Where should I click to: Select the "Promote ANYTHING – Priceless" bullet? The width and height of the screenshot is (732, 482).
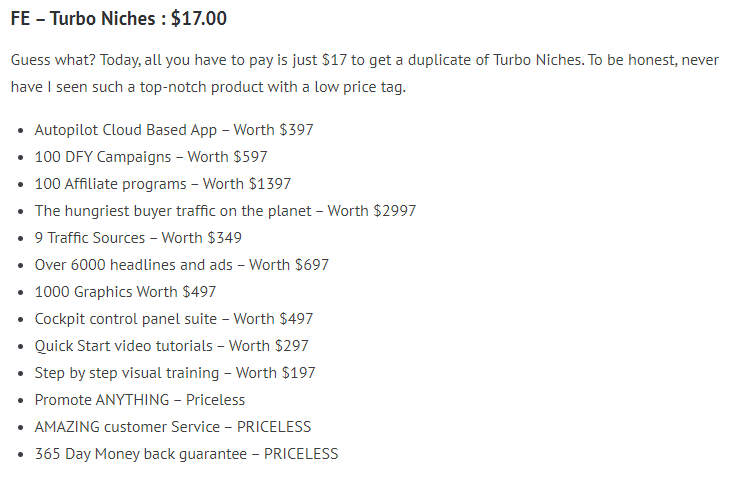tap(139, 400)
